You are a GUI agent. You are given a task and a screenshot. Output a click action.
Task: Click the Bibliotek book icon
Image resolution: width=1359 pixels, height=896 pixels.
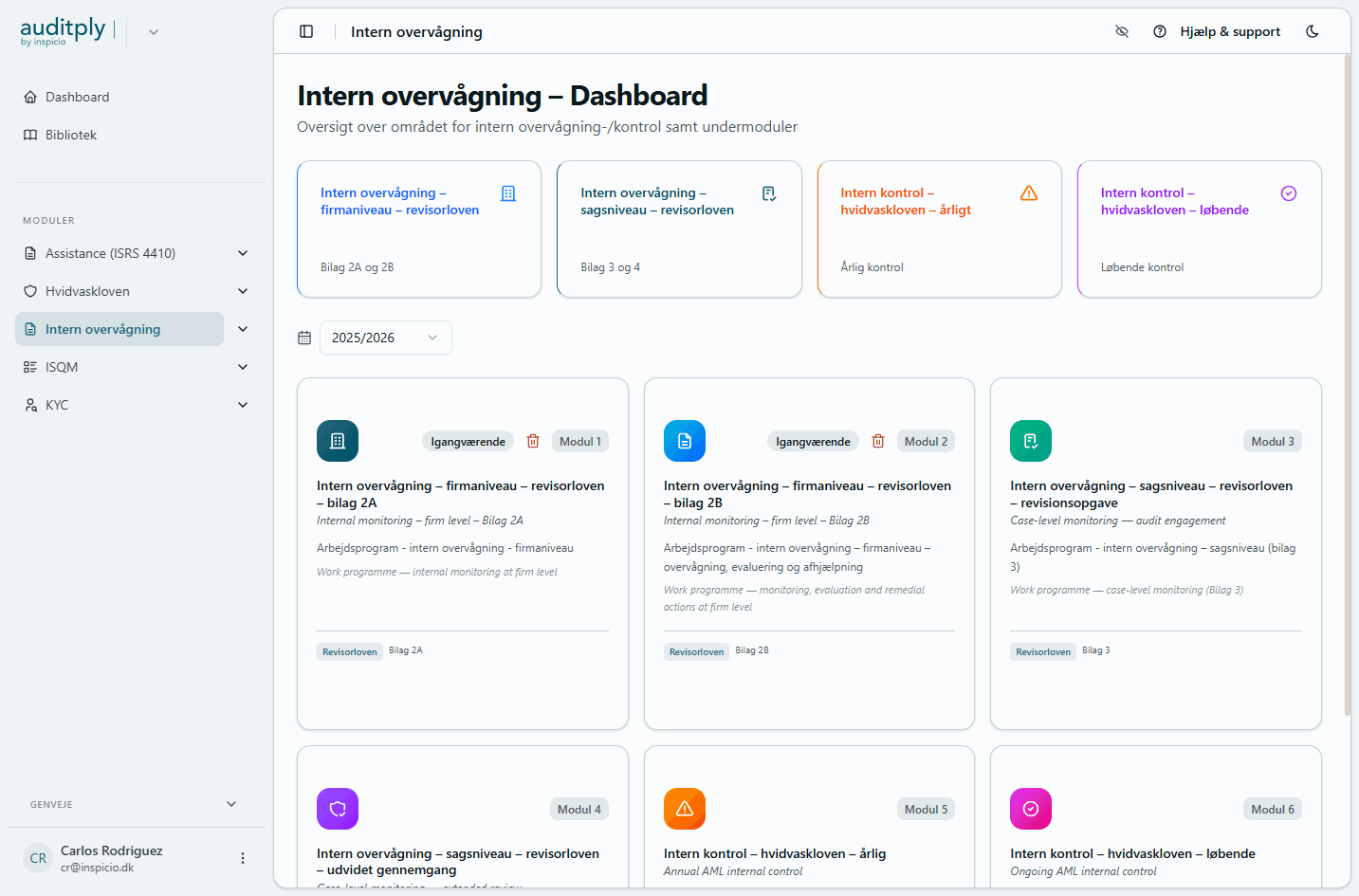30,135
